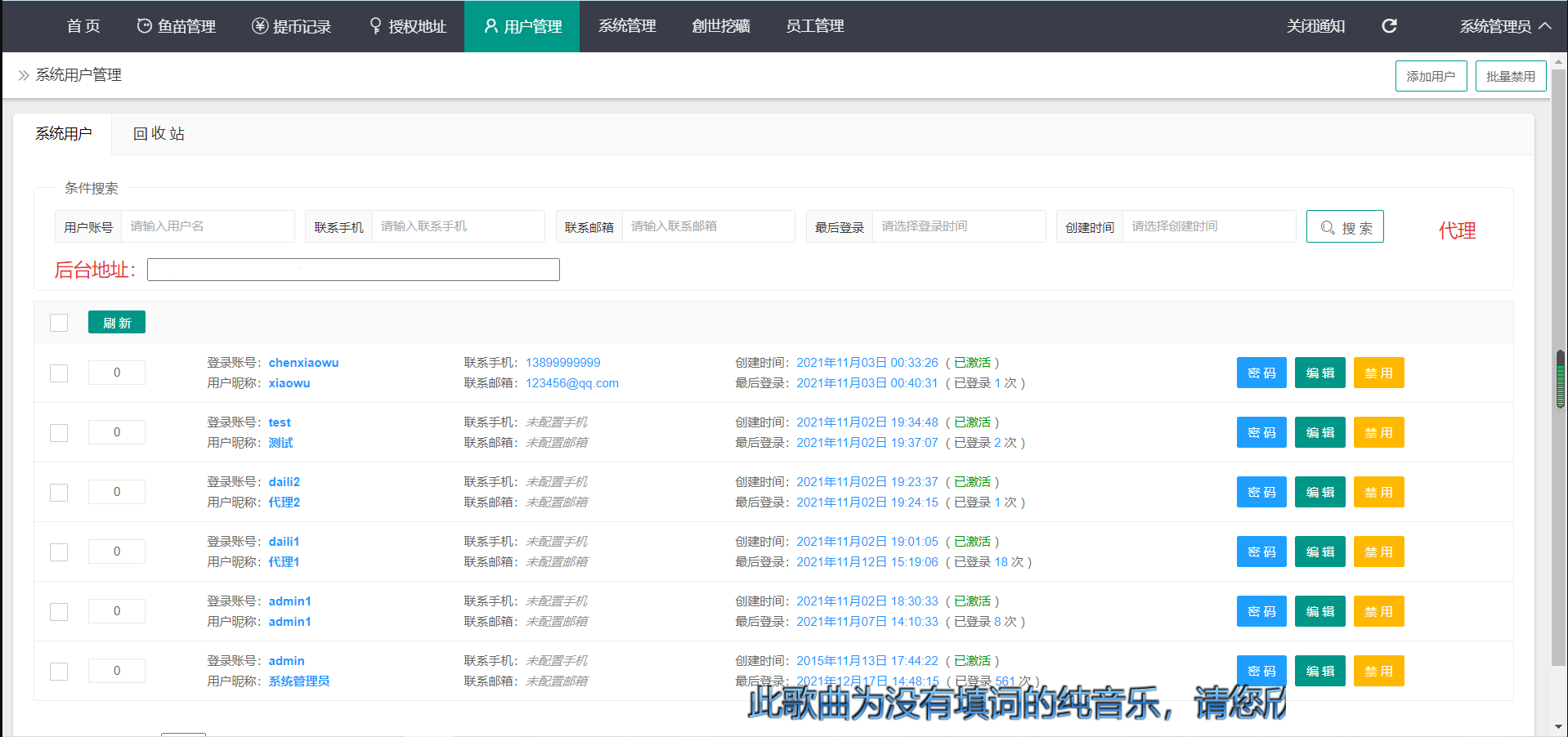The image size is (1568, 737).
Task: Click the fish icon beside 鱼苗管理
Action: (x=144, y=26)
